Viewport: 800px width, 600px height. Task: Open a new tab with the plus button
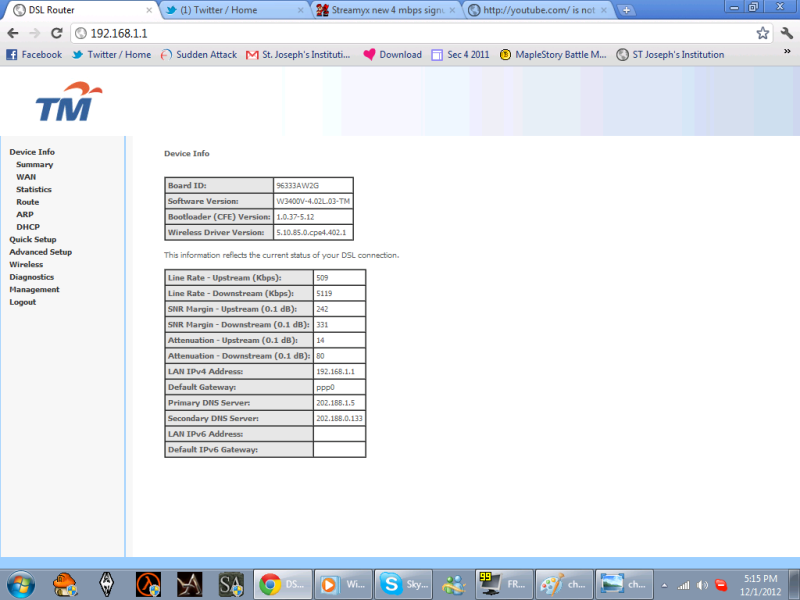click(627, 10)
